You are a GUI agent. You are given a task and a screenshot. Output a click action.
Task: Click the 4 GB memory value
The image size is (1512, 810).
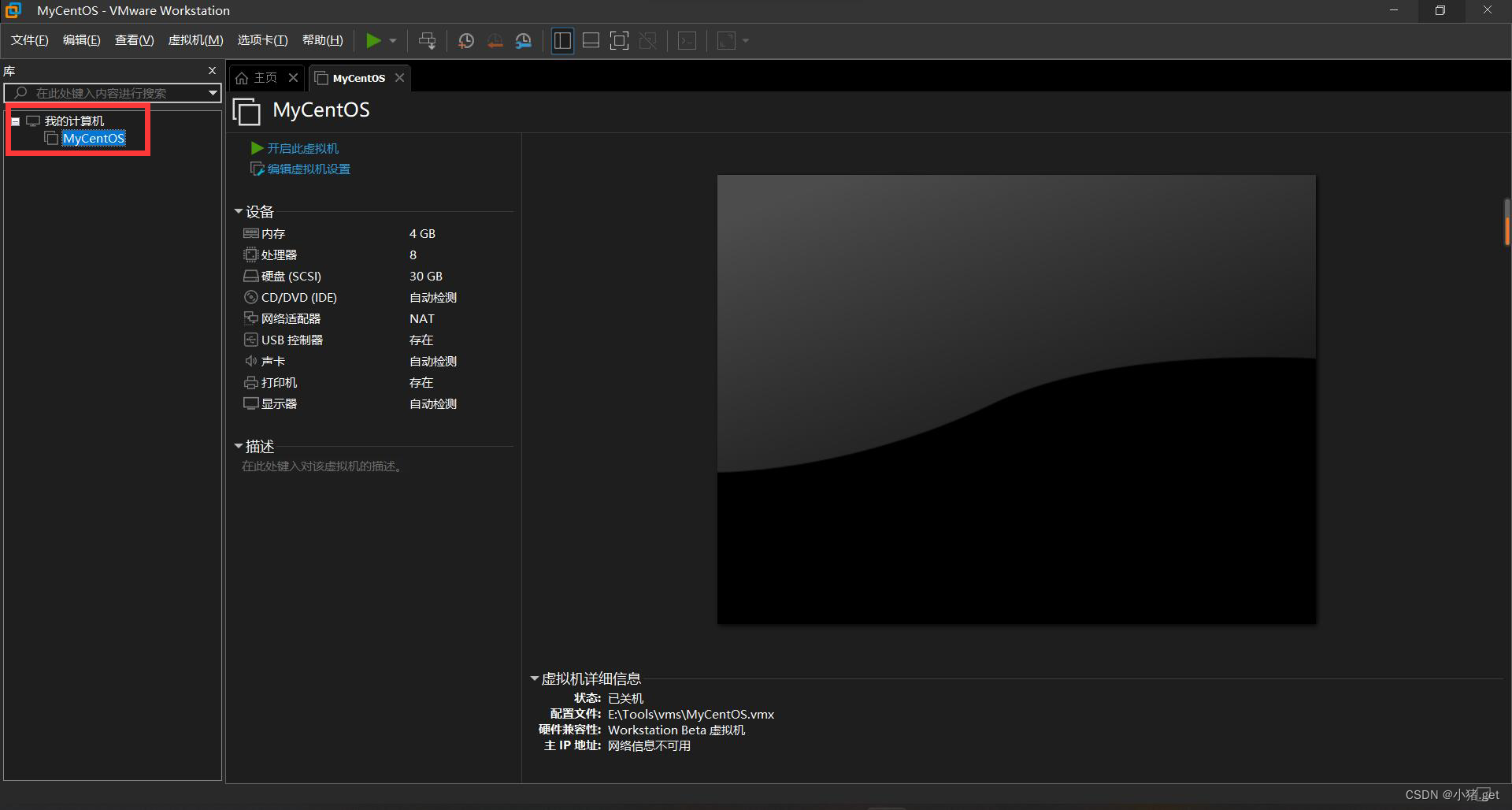(422, 234)
